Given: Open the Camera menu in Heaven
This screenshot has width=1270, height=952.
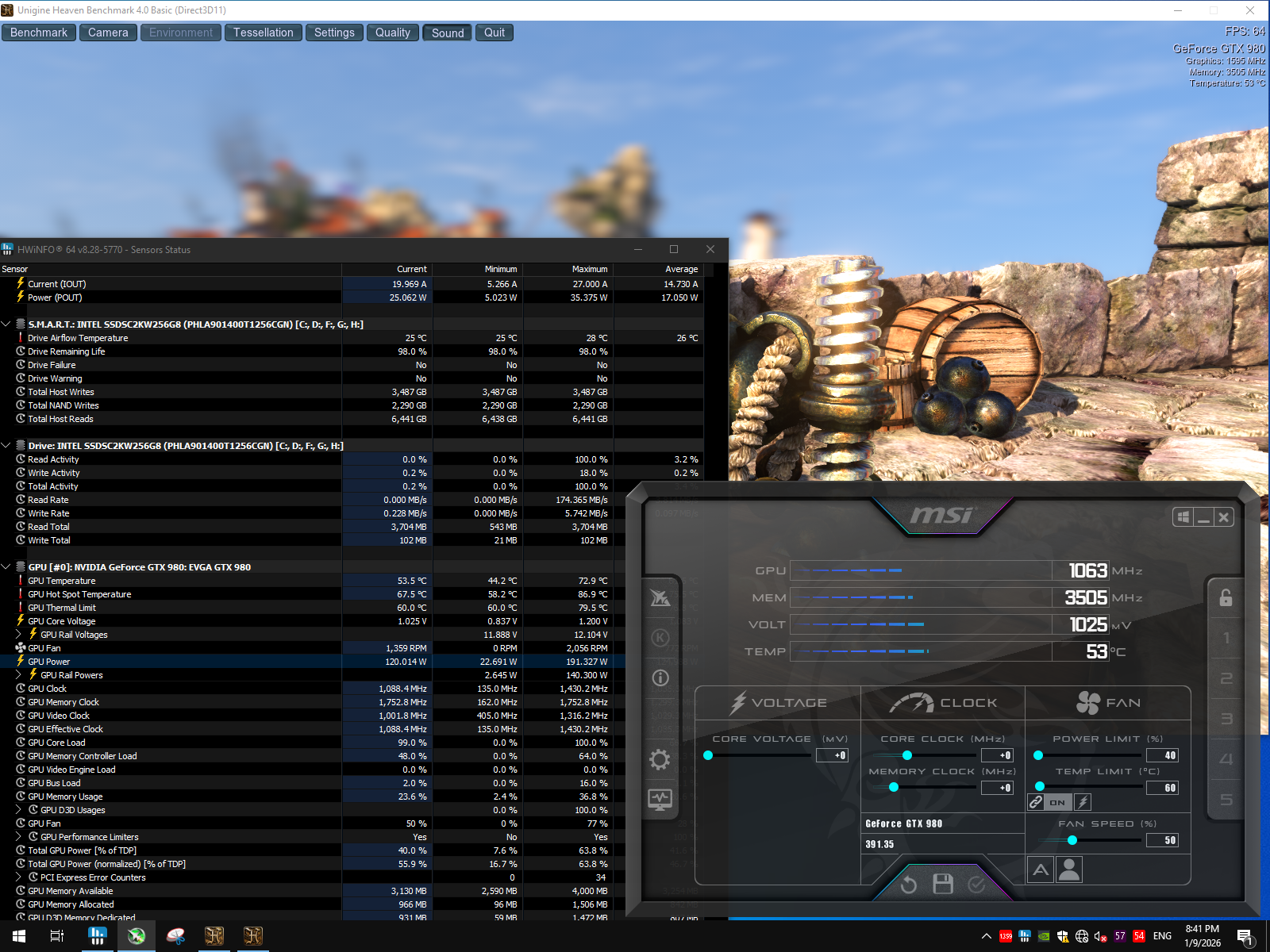Looking at the screenshot, I should pos(108,33).
